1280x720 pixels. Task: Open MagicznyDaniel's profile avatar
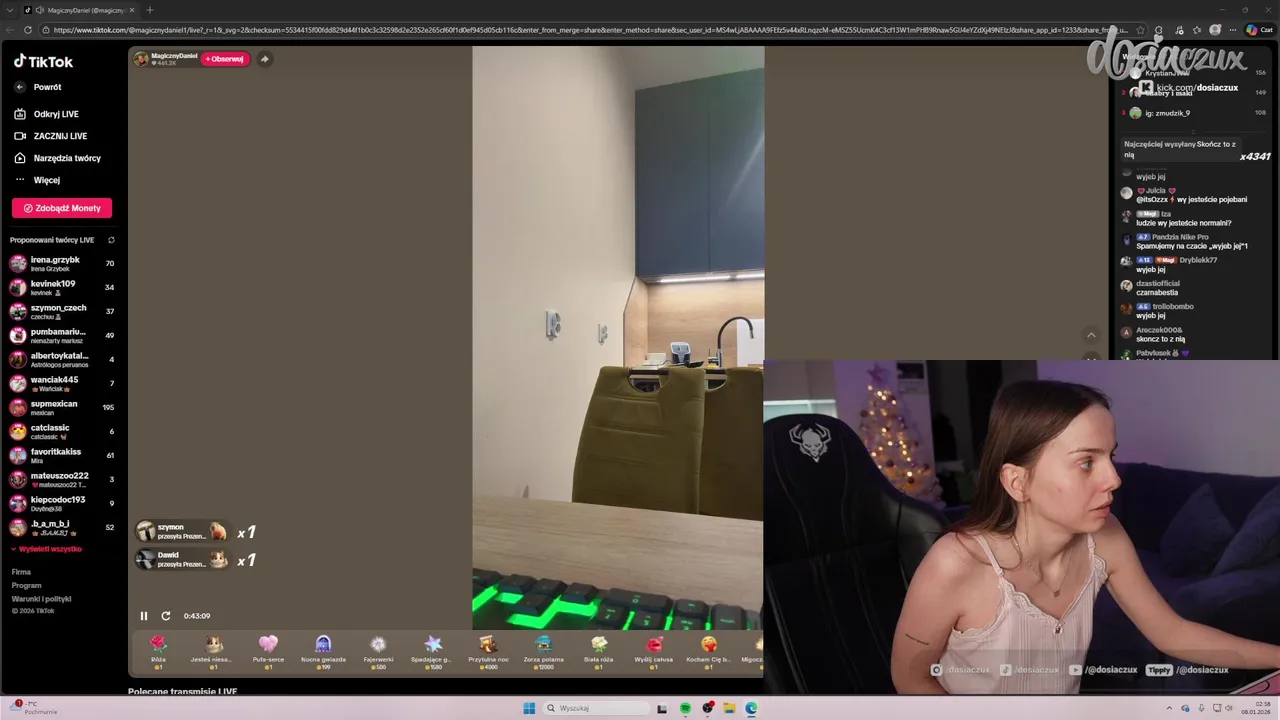tap(141, 59)
